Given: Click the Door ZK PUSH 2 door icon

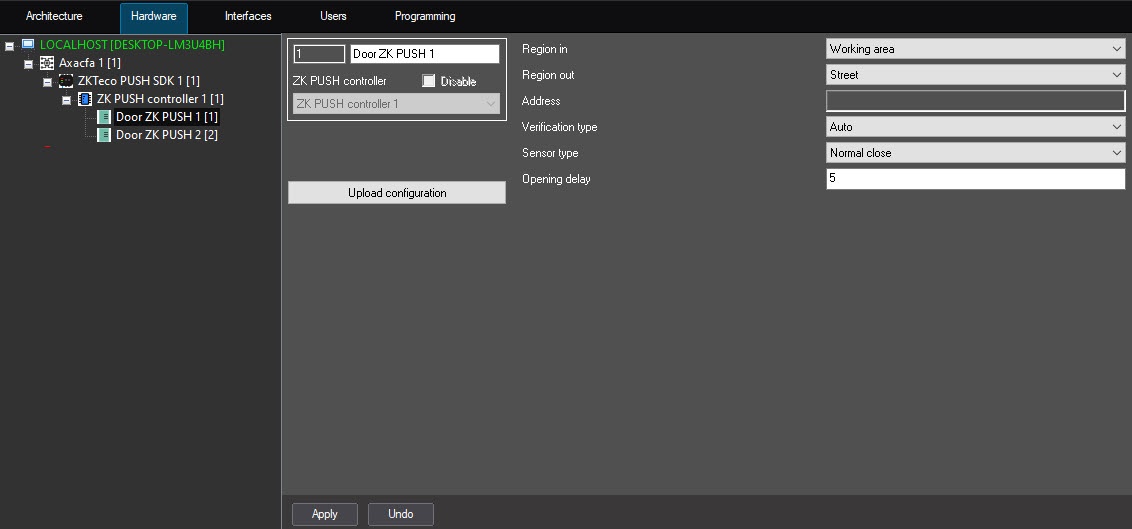Looking at the screenshot, I should click(104, 135).
